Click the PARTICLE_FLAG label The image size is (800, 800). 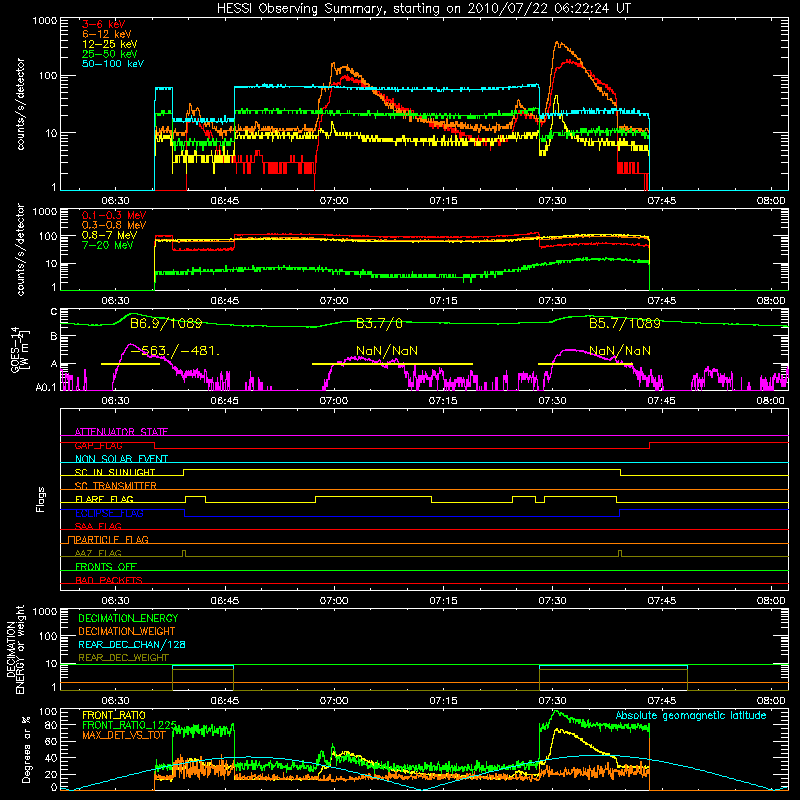coord(112,539)
